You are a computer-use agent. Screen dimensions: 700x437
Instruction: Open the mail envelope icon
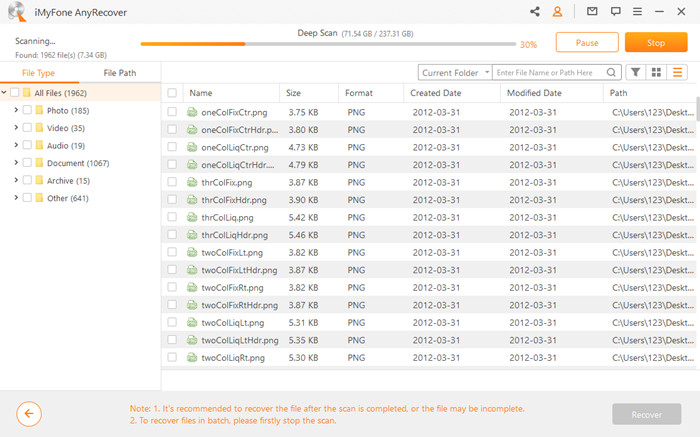point(592,11)
